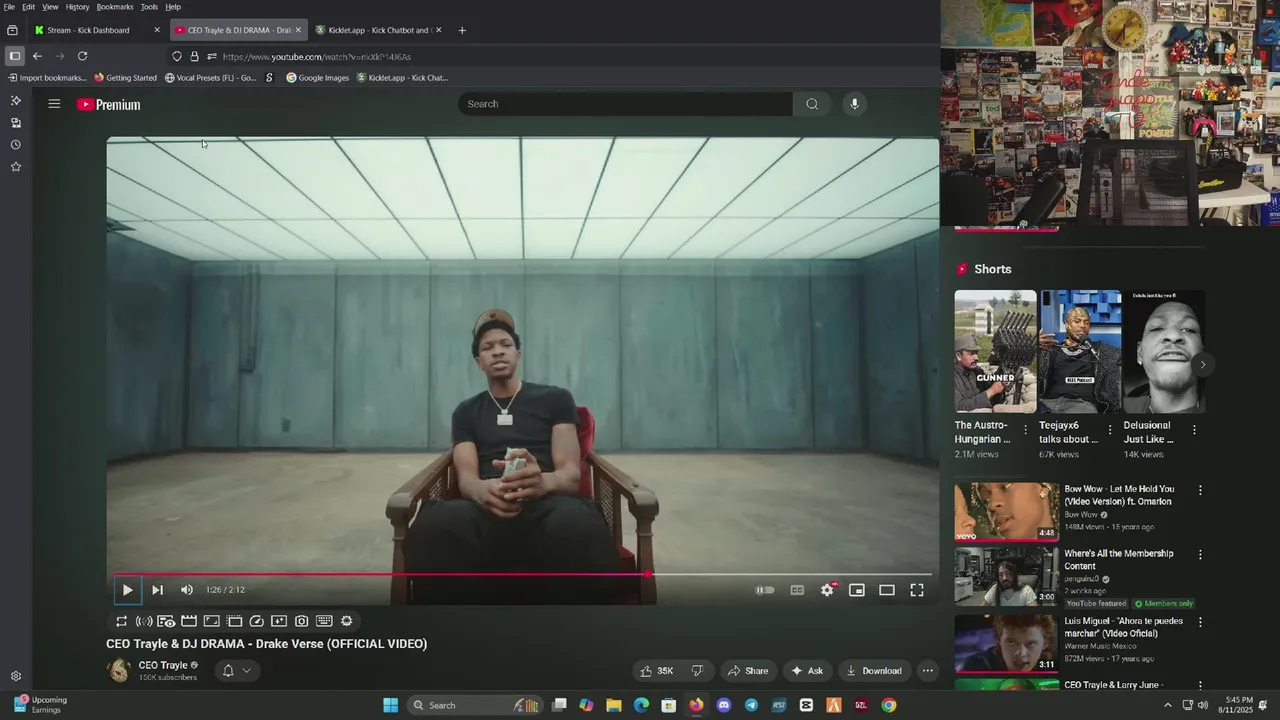The image size is (1280, 720).
Task: Open the Tools menu
Action: tap(149, 7)
